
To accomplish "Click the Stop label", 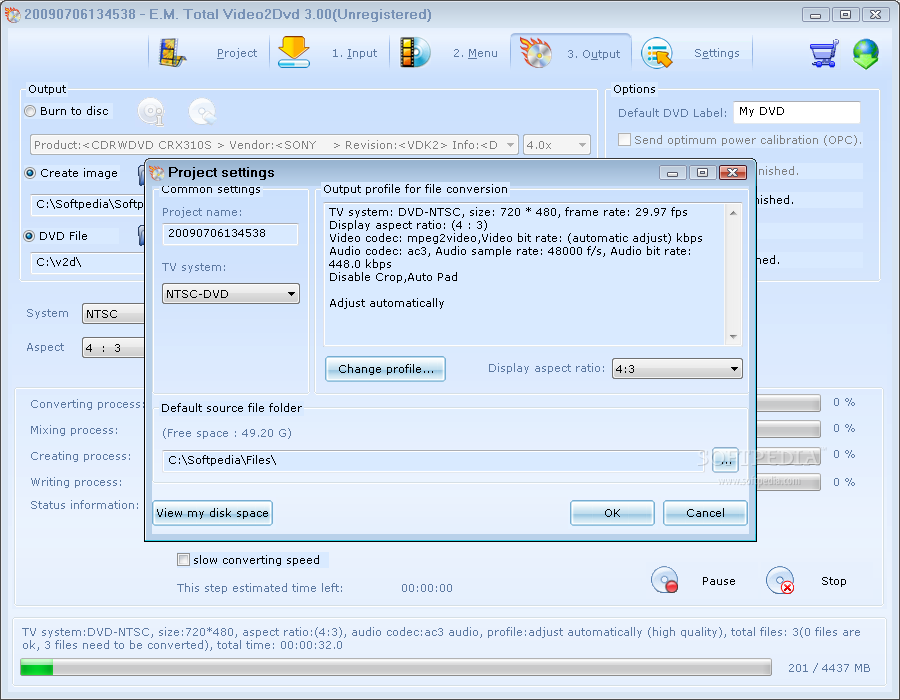I will click(833, 581).
